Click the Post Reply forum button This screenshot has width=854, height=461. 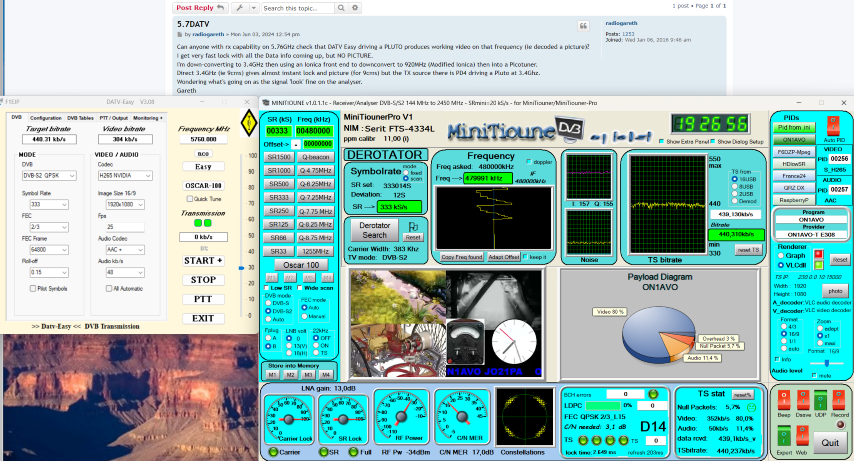click(x=200, y=8)
